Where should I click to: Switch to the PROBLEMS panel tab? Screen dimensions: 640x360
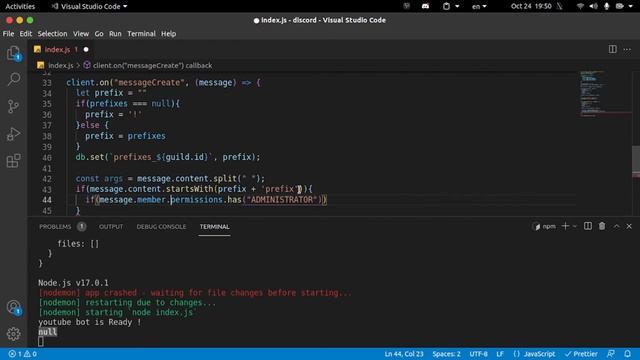55,227
